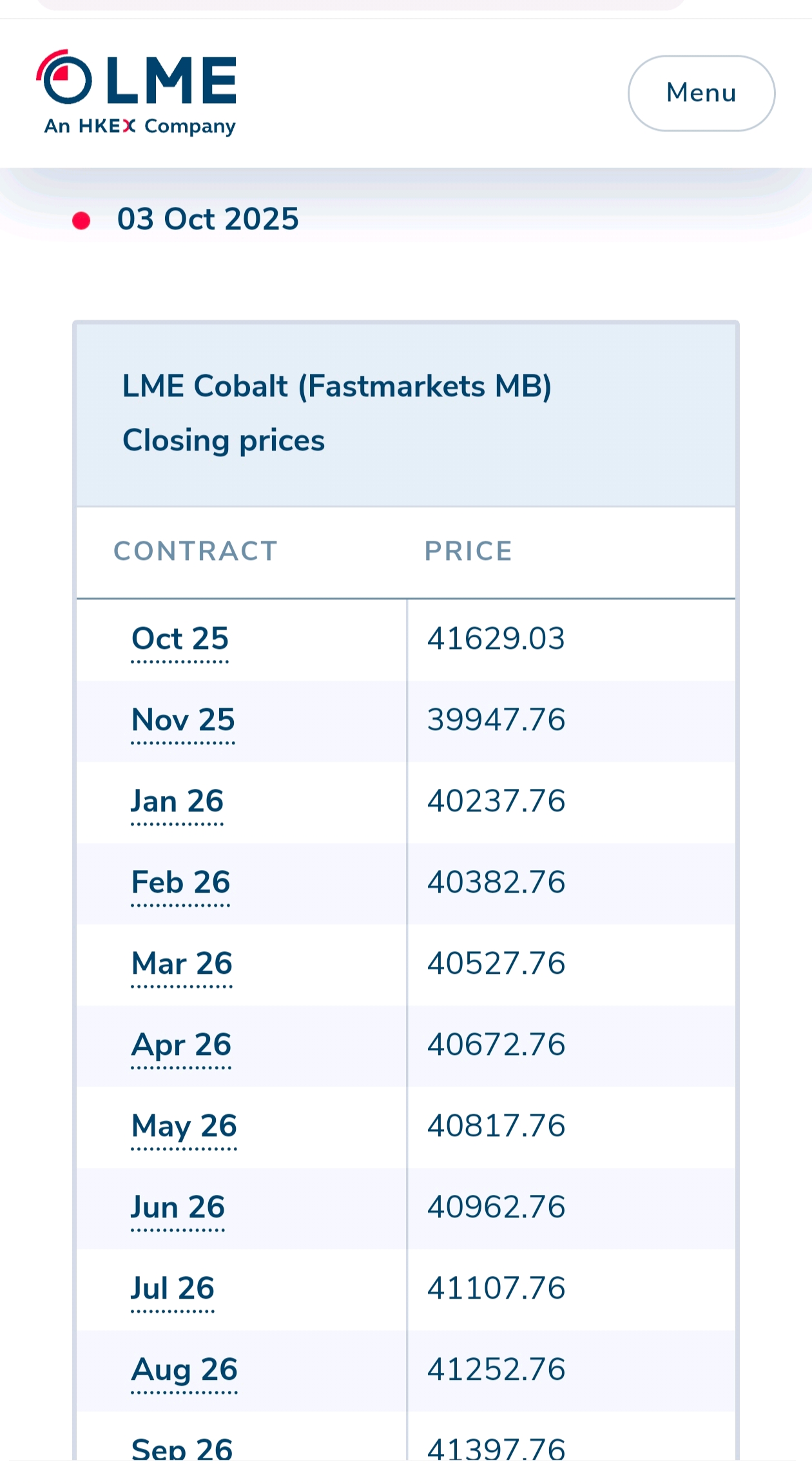Click the PRICE column header
812x1483 pixels.
[468, 552]
